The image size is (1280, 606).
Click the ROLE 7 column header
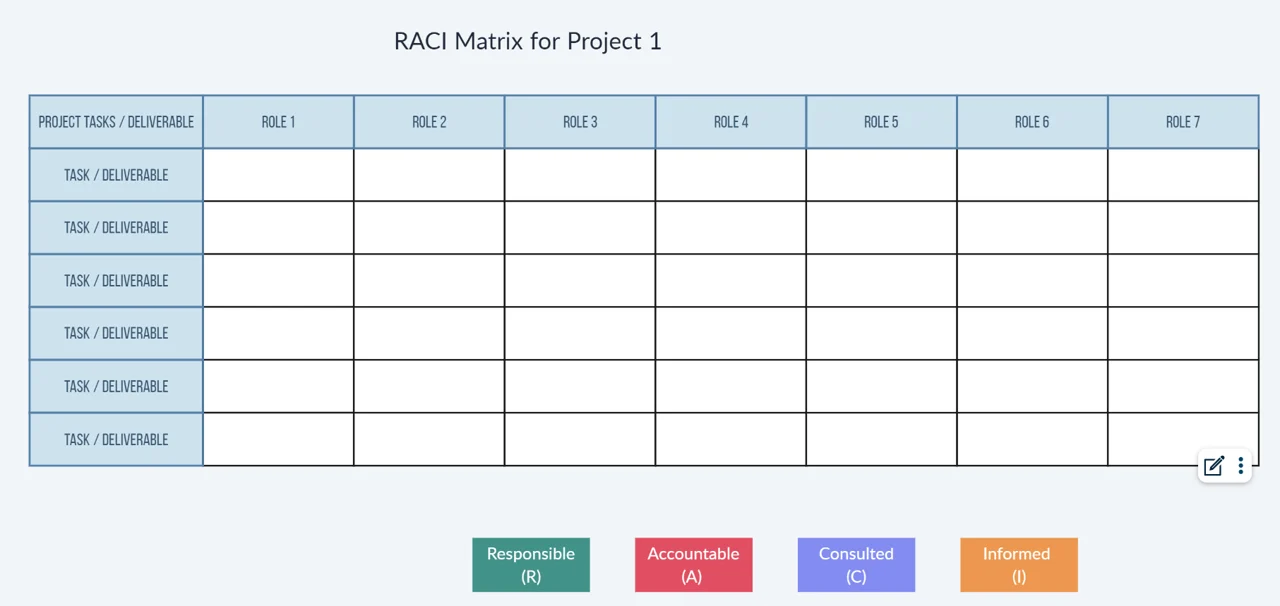pos(1183,122)
